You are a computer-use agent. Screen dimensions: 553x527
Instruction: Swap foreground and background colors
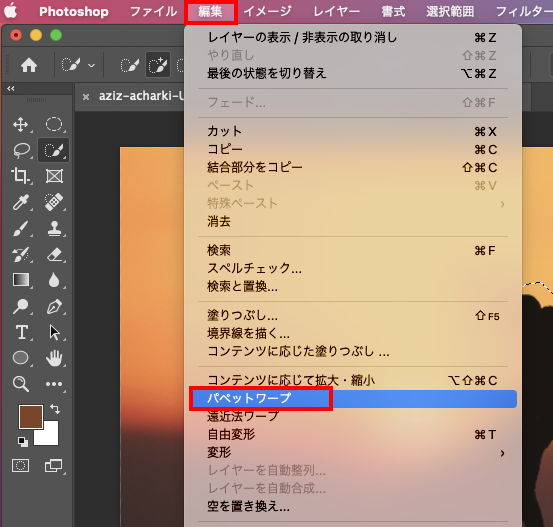point(55,409)
